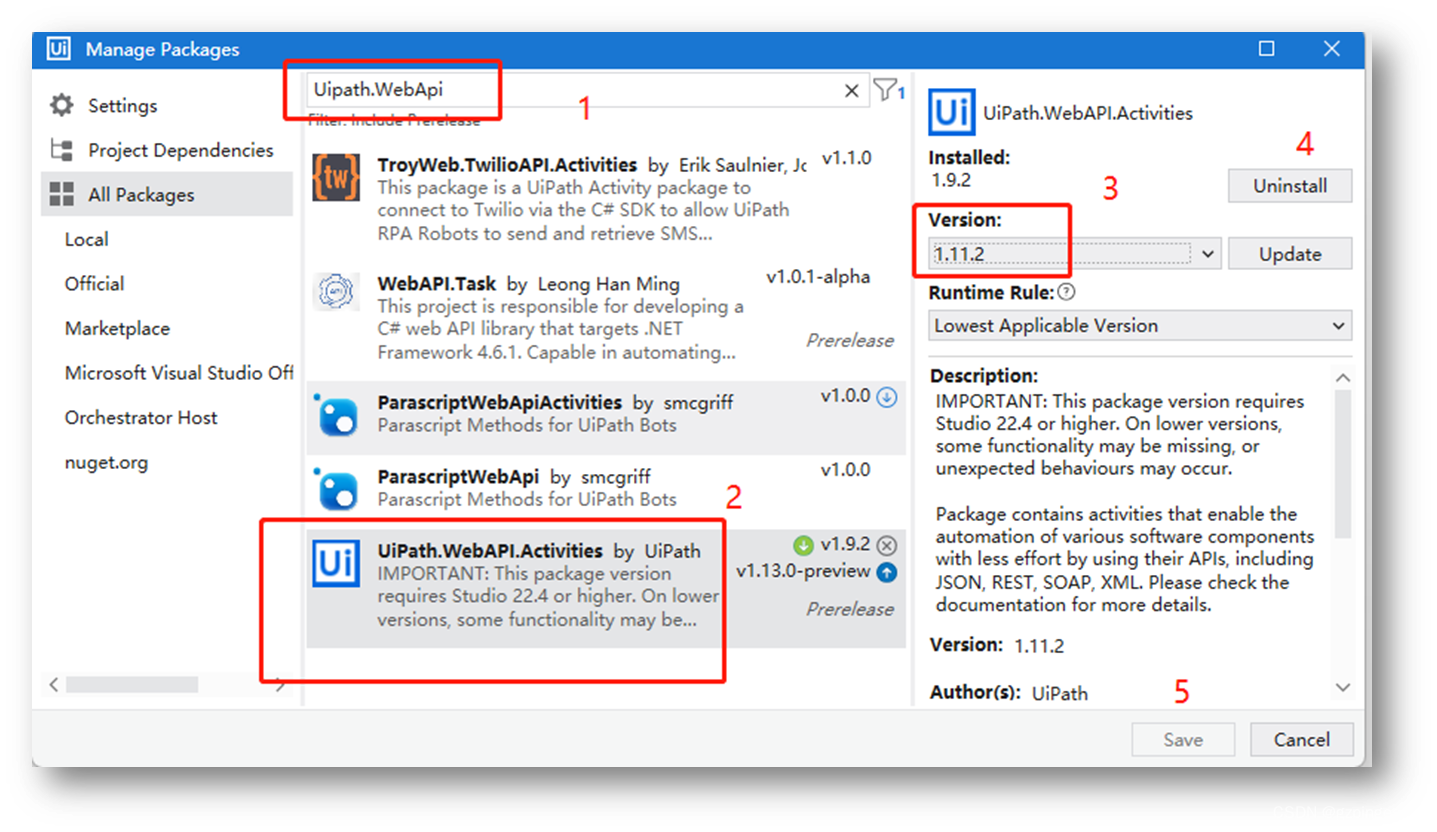
Task: Click the green installed icon next to v1.9.2
Action: pos(803,546)
